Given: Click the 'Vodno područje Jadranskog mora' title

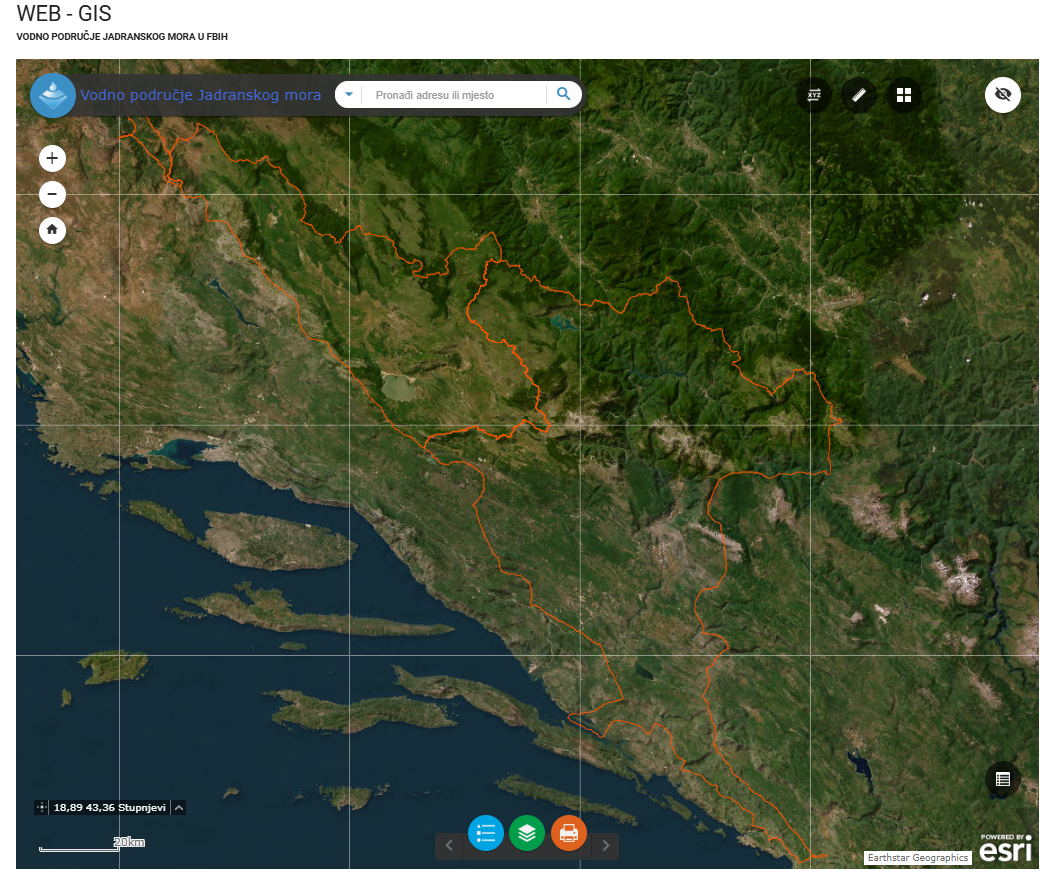Looking at the screenshot, I should (200, 95).
